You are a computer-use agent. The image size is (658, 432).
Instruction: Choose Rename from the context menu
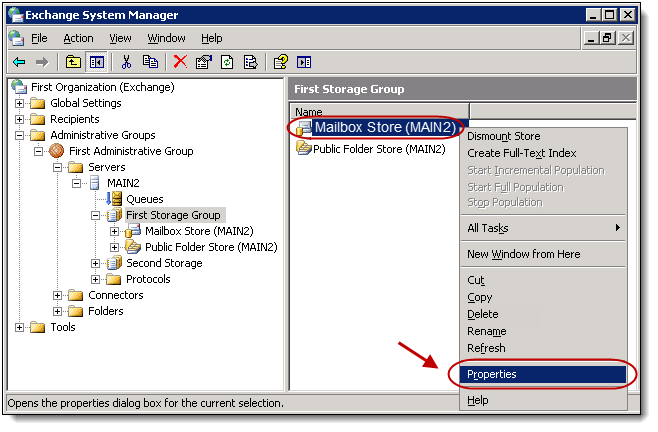coord(543,331)
